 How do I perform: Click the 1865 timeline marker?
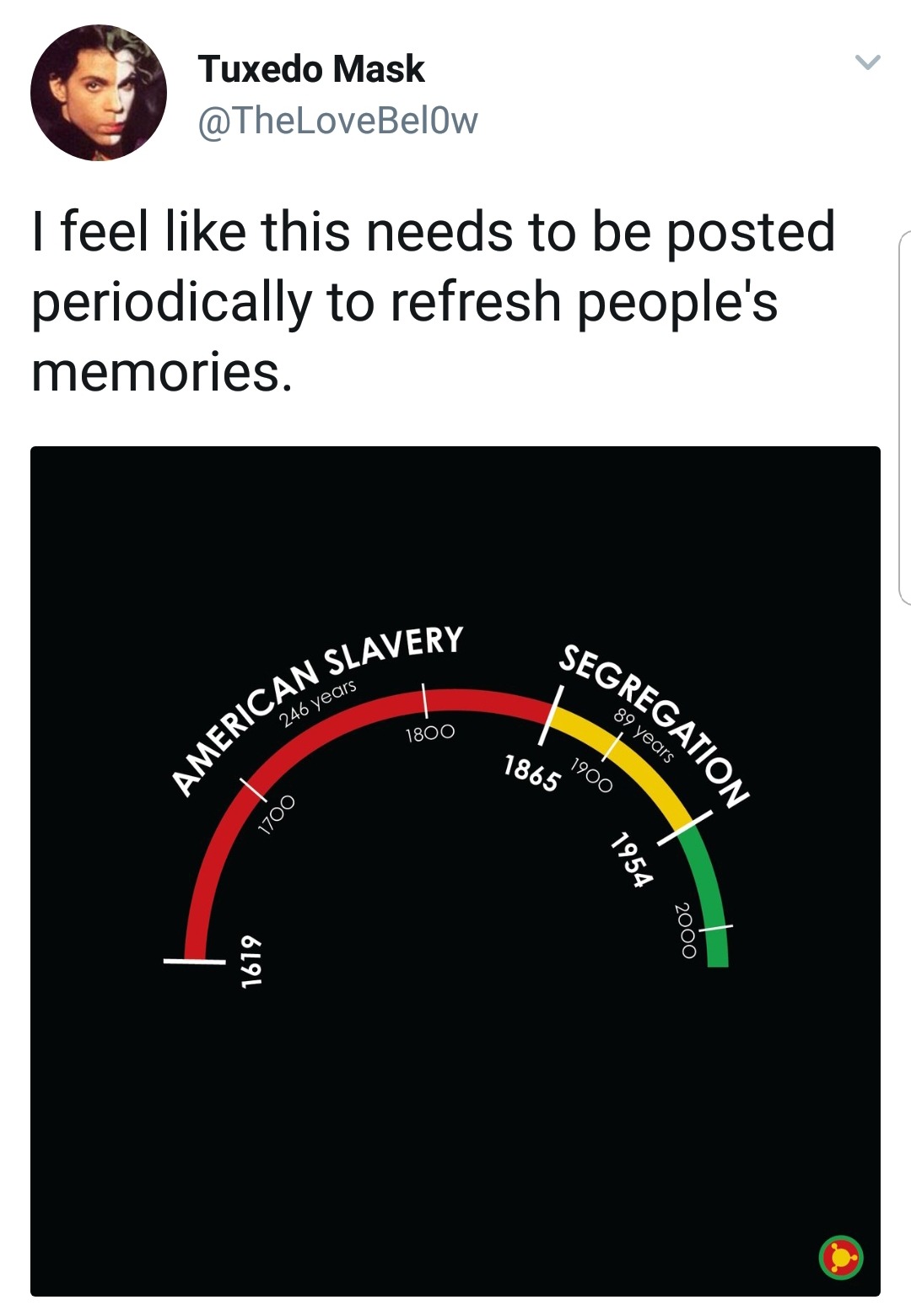point(531,774)
